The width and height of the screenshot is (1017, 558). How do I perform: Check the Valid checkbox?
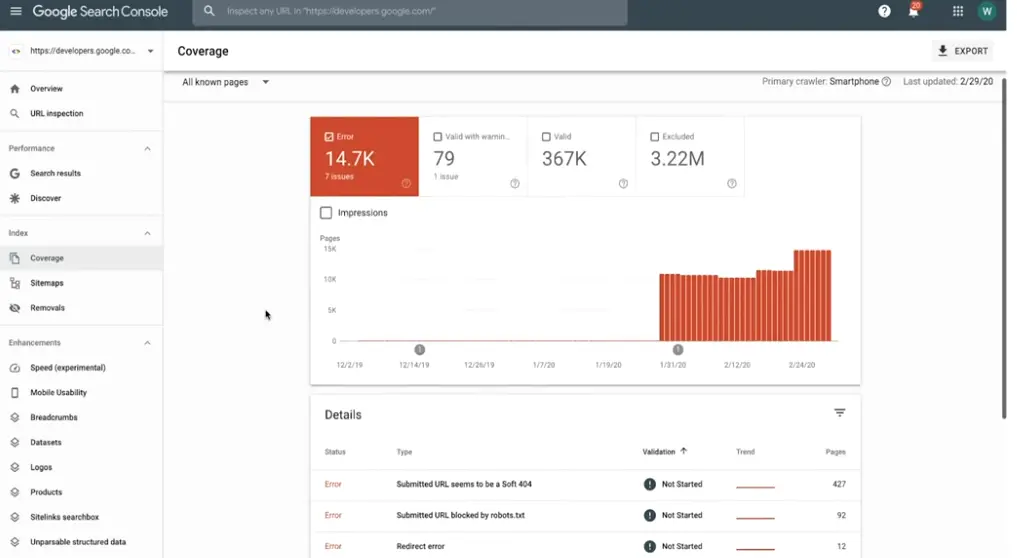point(546,137)
